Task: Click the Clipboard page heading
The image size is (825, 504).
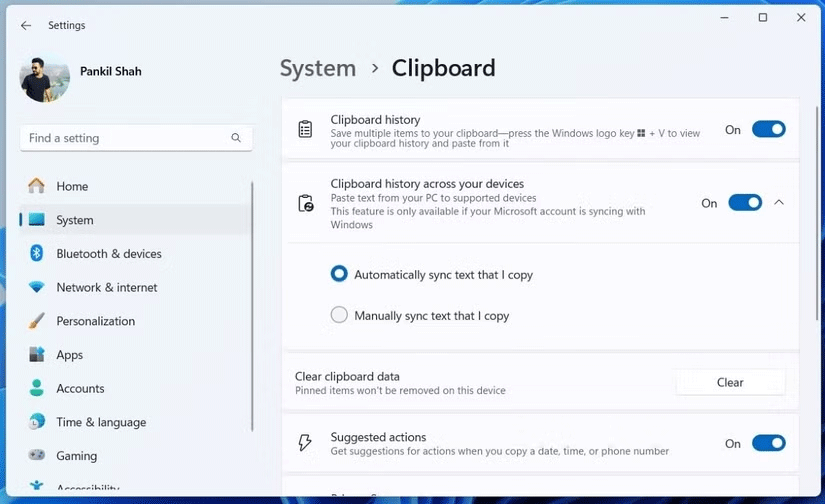Action: (x=444, y=68)
